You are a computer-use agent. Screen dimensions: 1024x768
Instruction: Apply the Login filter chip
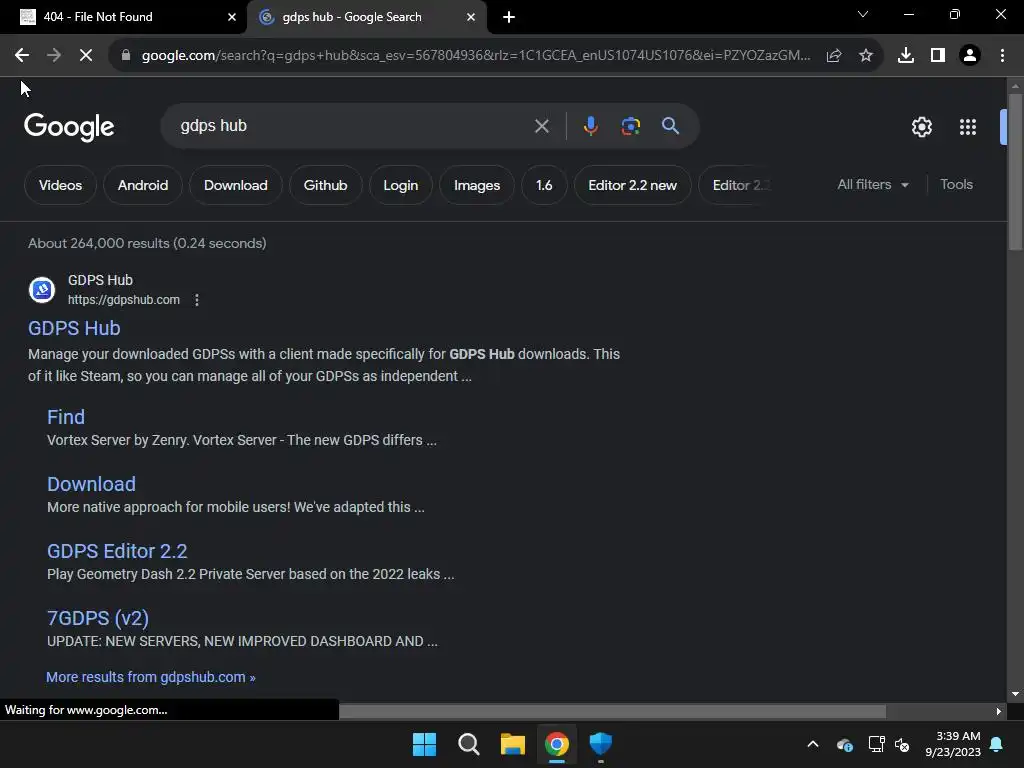tap(400, 185)
